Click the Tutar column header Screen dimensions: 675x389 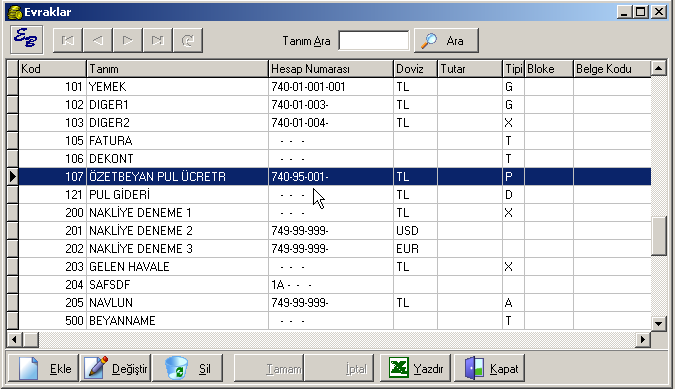(470, 69)
